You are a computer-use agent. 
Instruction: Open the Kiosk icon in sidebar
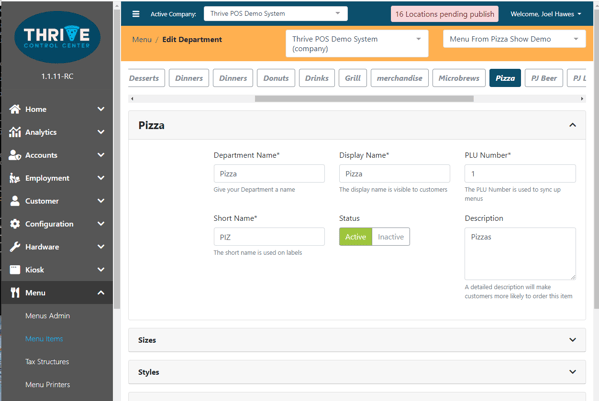pos(15,270)
